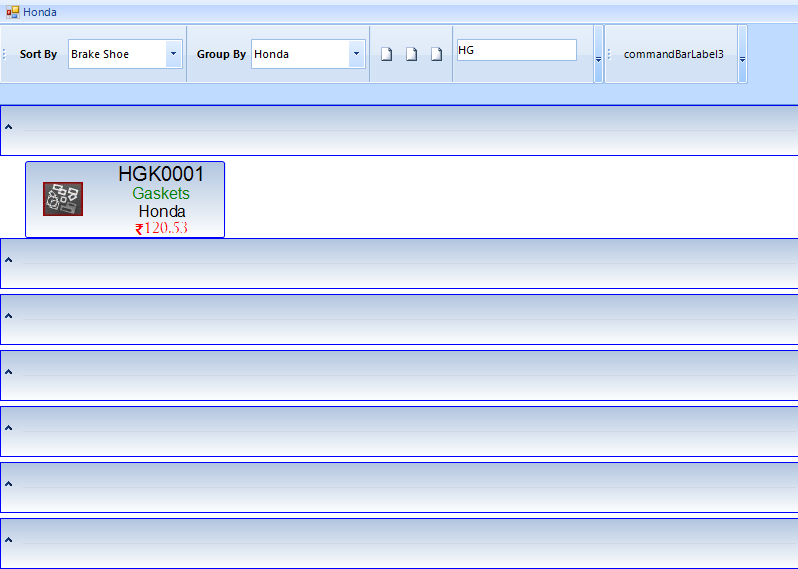
Task: Click the Group By label
Action: (221, 54)
